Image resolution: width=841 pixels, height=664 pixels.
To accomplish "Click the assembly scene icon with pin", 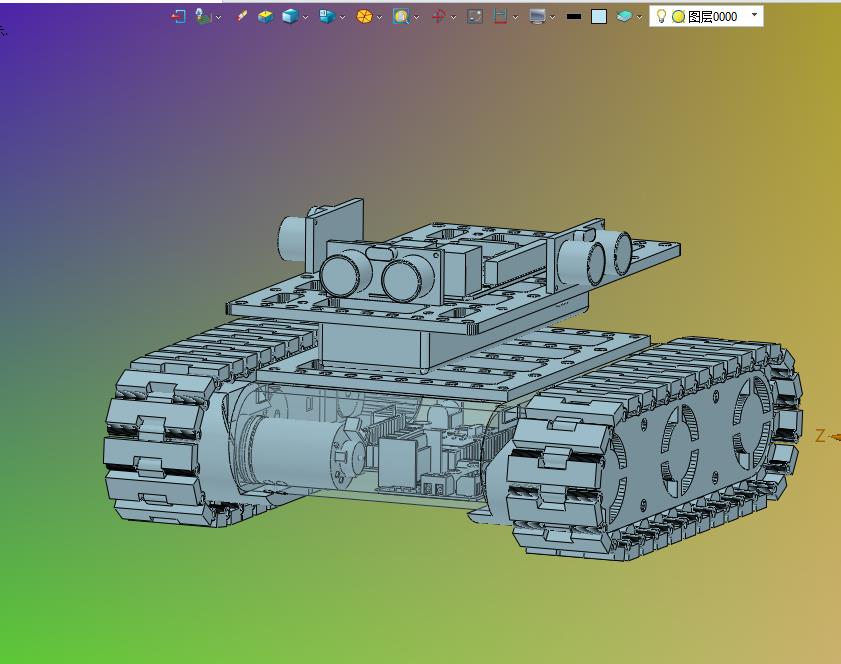I will [203, 17].
